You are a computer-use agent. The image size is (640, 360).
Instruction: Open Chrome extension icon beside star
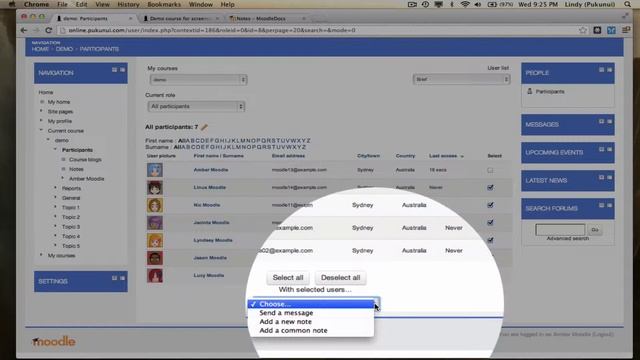pyautogui.click(x=597, y=30)
